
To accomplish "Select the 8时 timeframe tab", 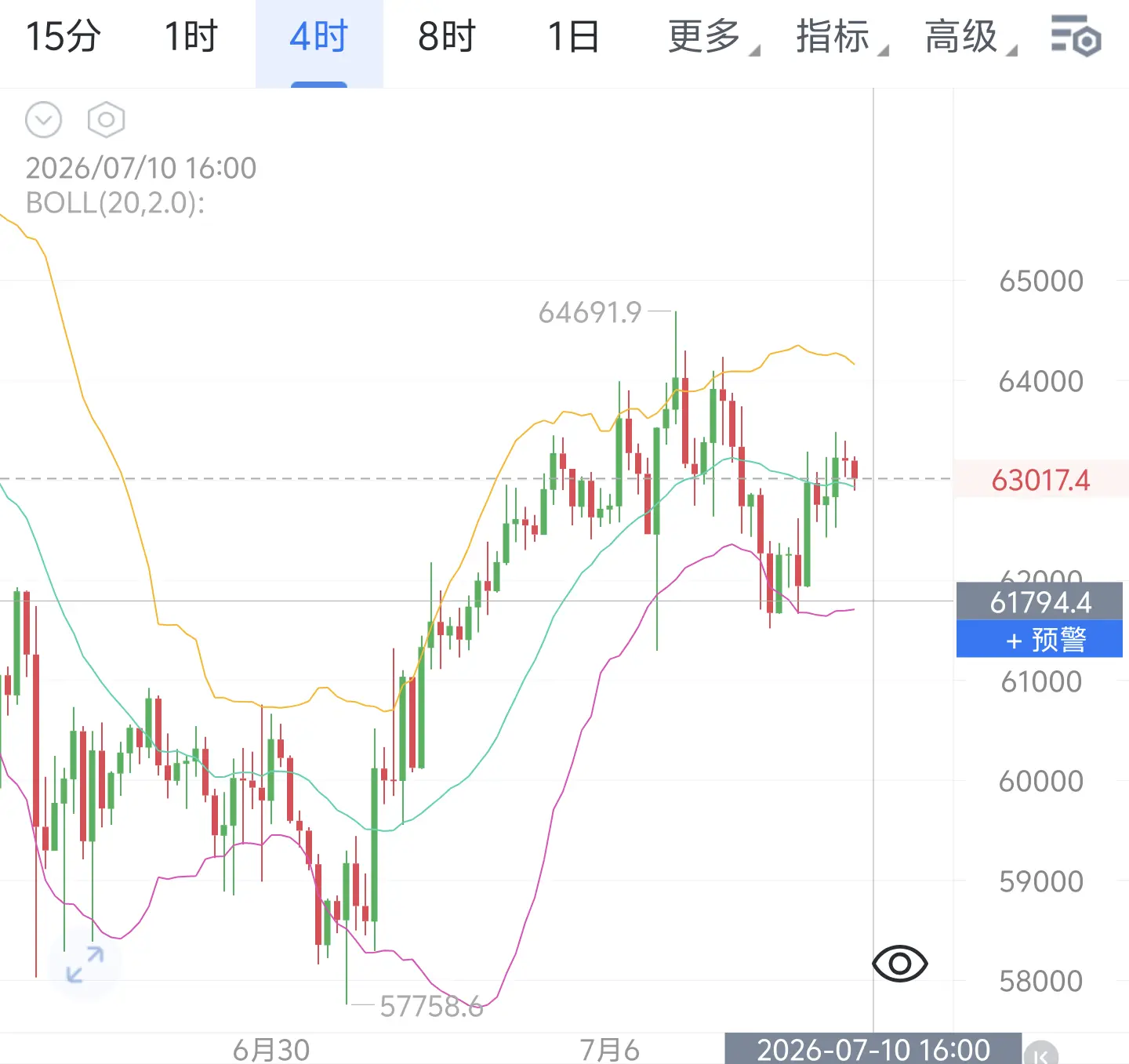I will point(446,37).
